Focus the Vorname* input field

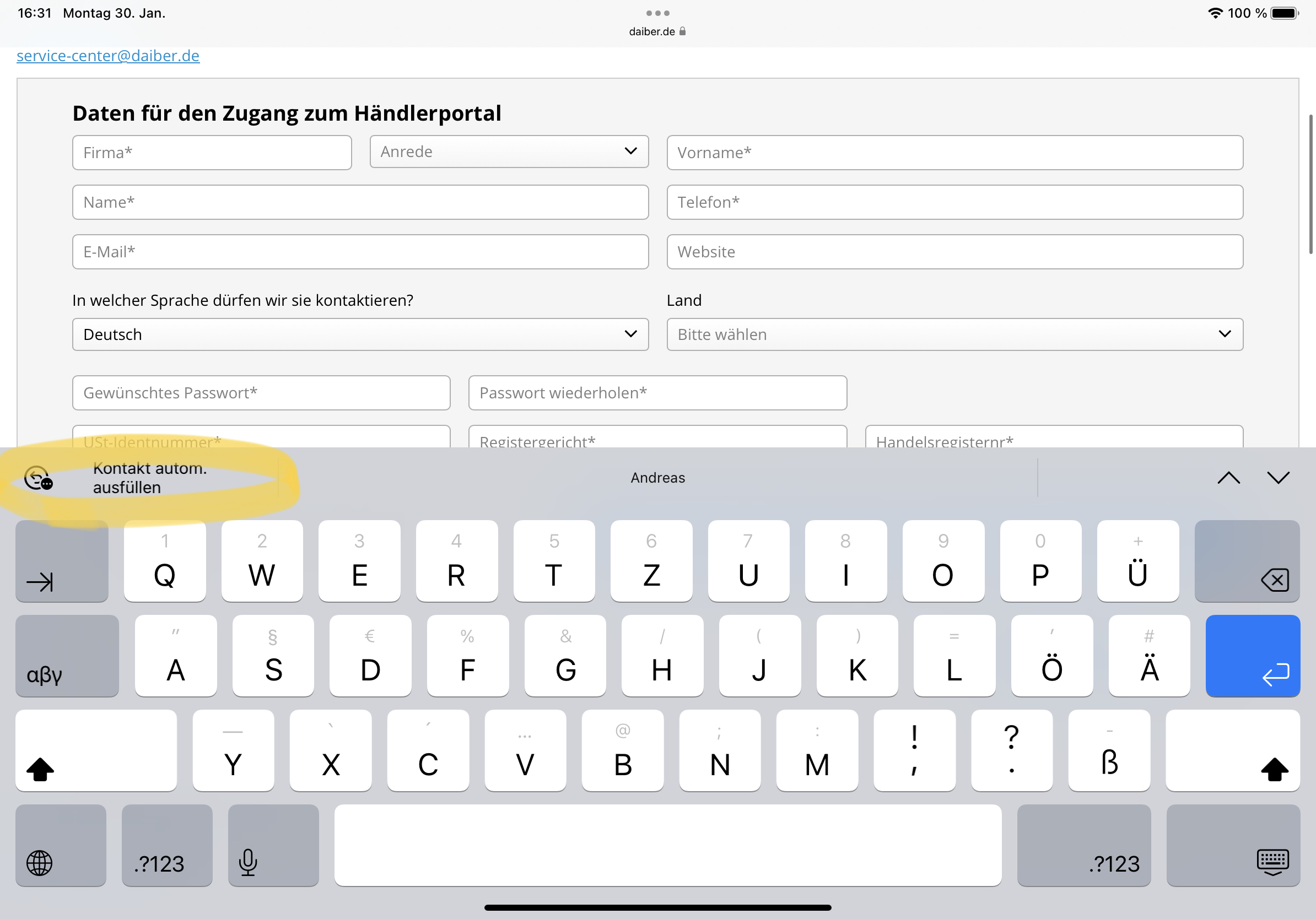click(x=955, y=153)
